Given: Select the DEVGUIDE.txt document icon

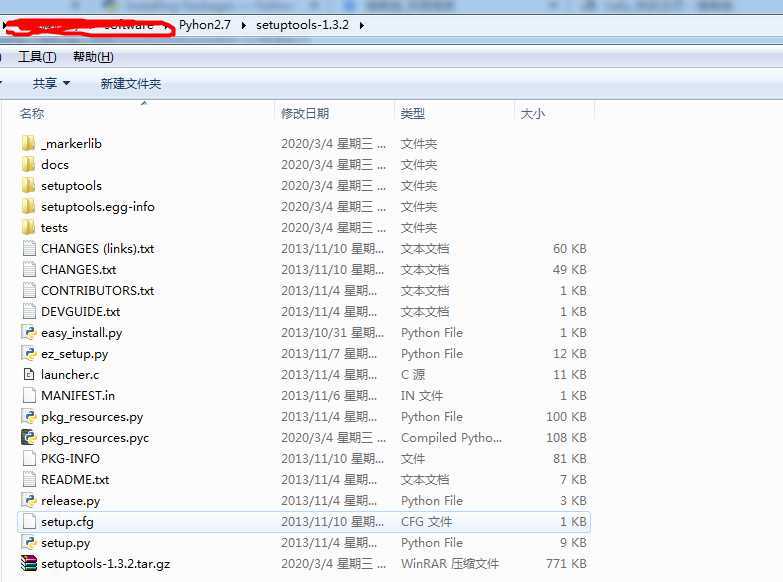Looking at the screenshot, I should coord(29,312).
